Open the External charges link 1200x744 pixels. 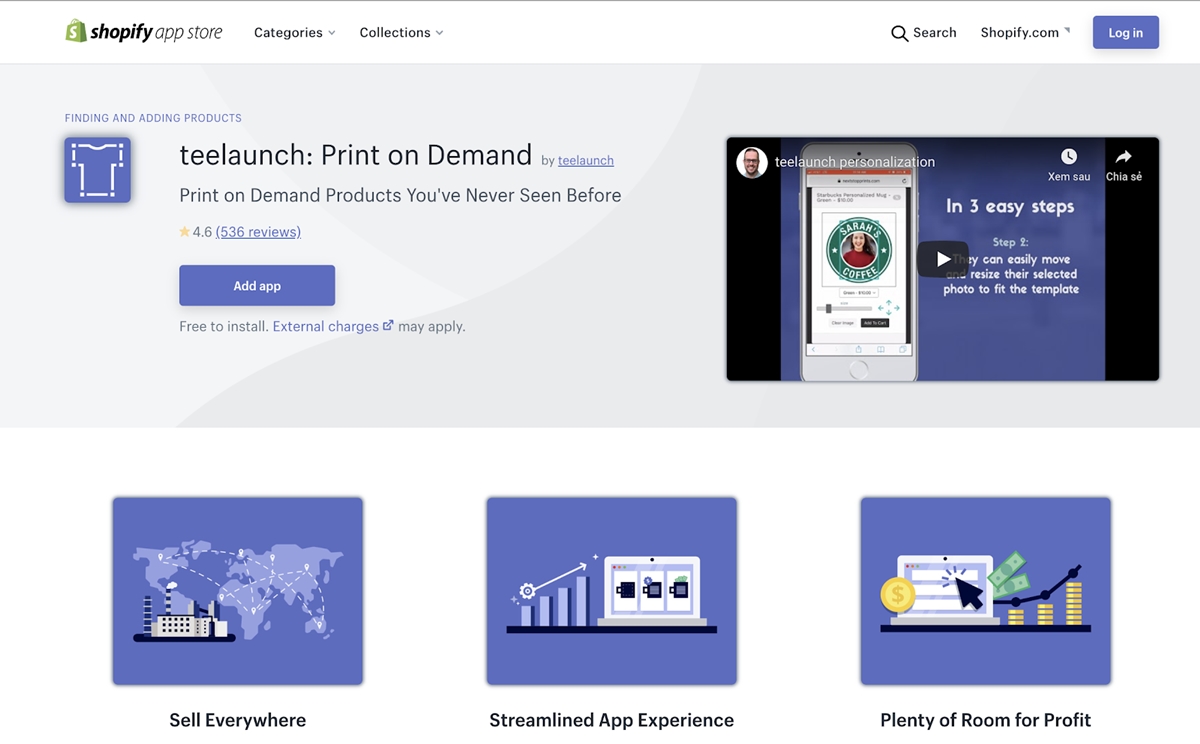click(326, 326)
